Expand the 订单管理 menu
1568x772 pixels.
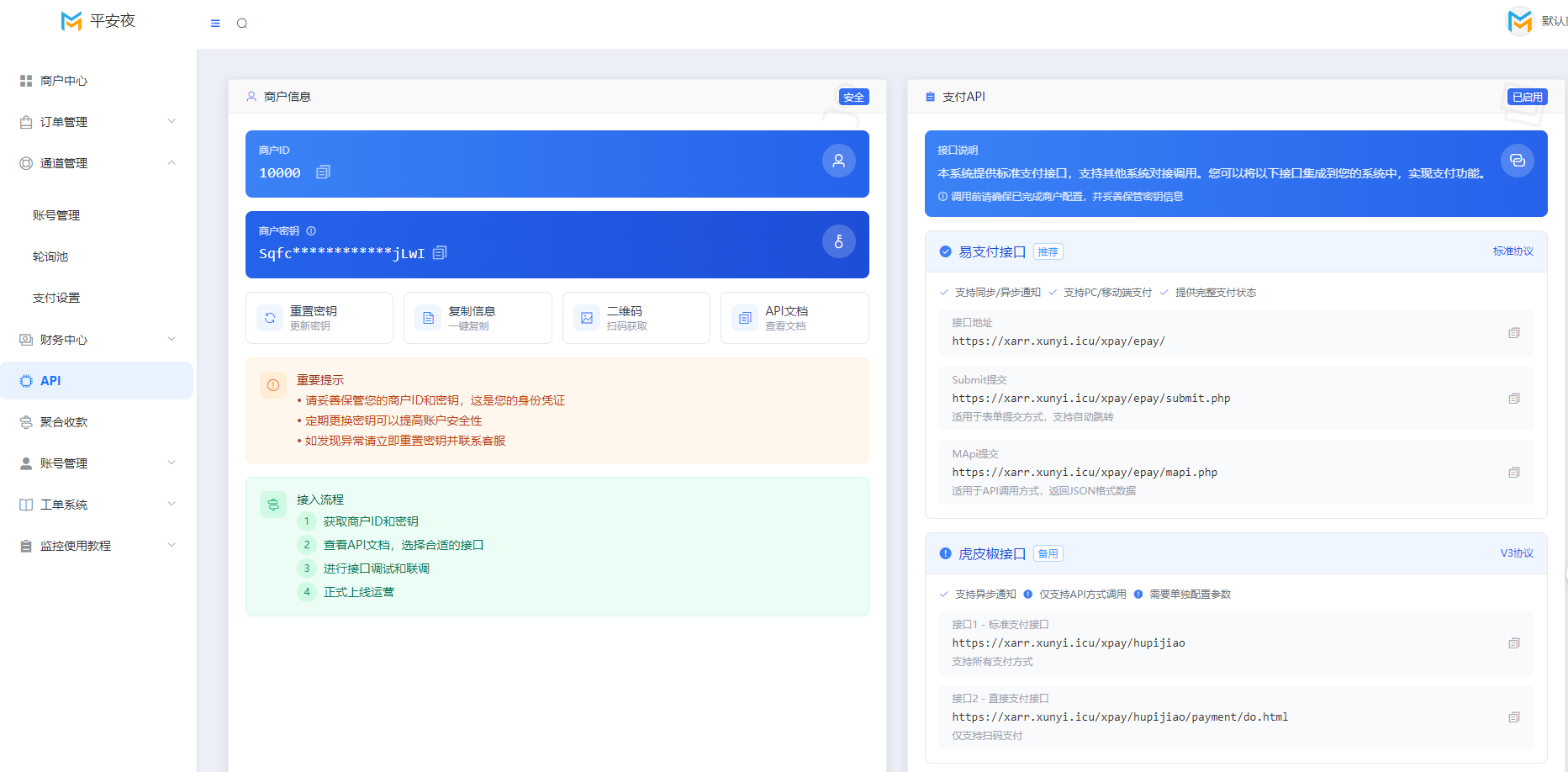(x=98, y=122)
